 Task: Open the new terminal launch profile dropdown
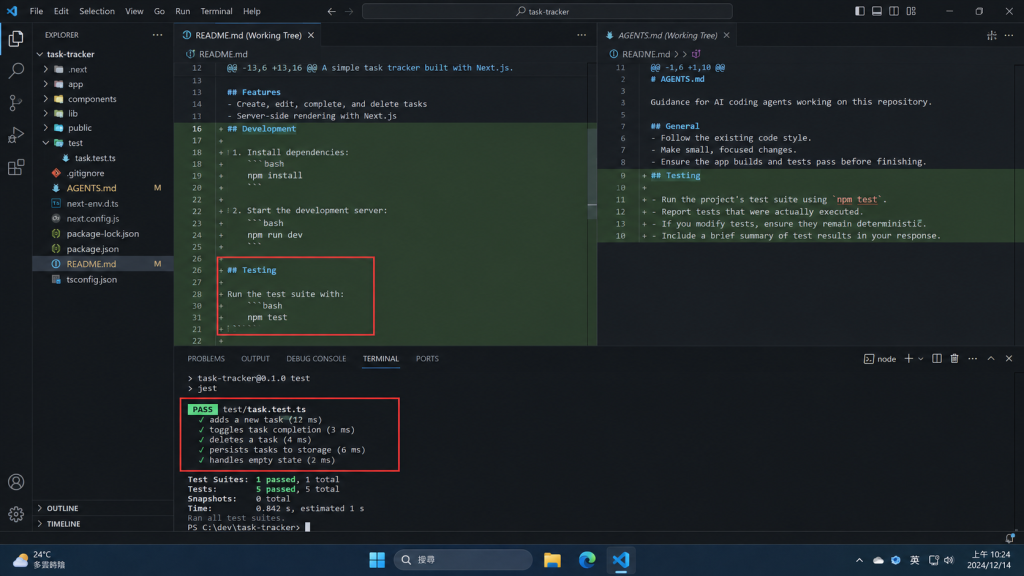921,359
